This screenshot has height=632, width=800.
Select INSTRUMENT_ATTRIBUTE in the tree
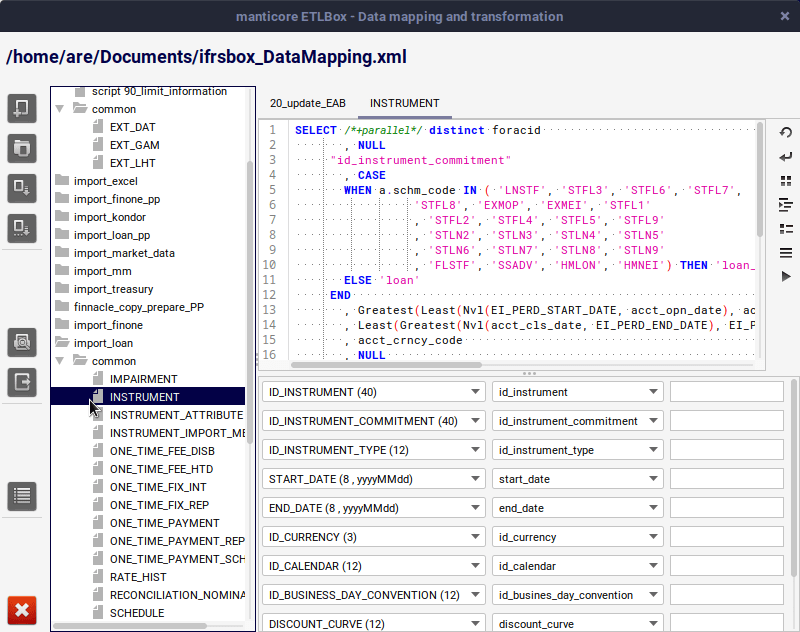click(x=176, y=415)
